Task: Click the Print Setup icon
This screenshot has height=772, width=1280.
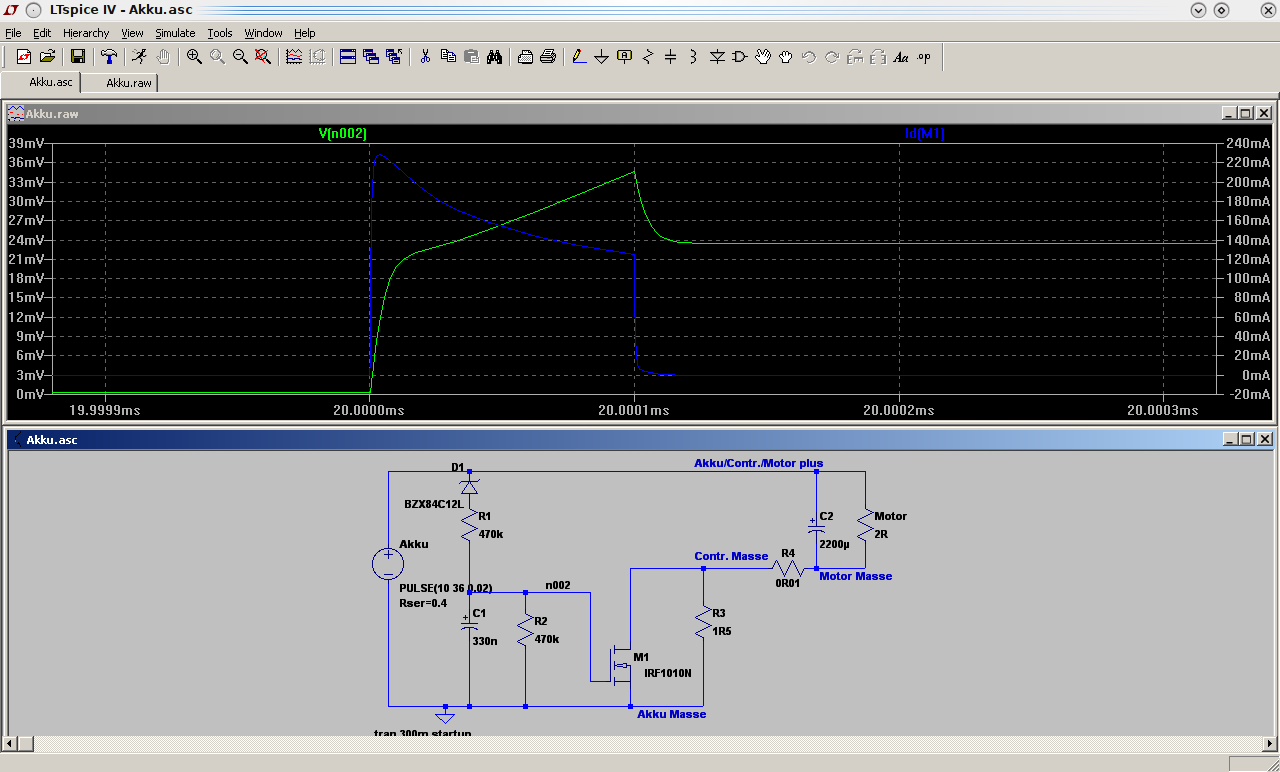Action: click(x=525, y=57)
